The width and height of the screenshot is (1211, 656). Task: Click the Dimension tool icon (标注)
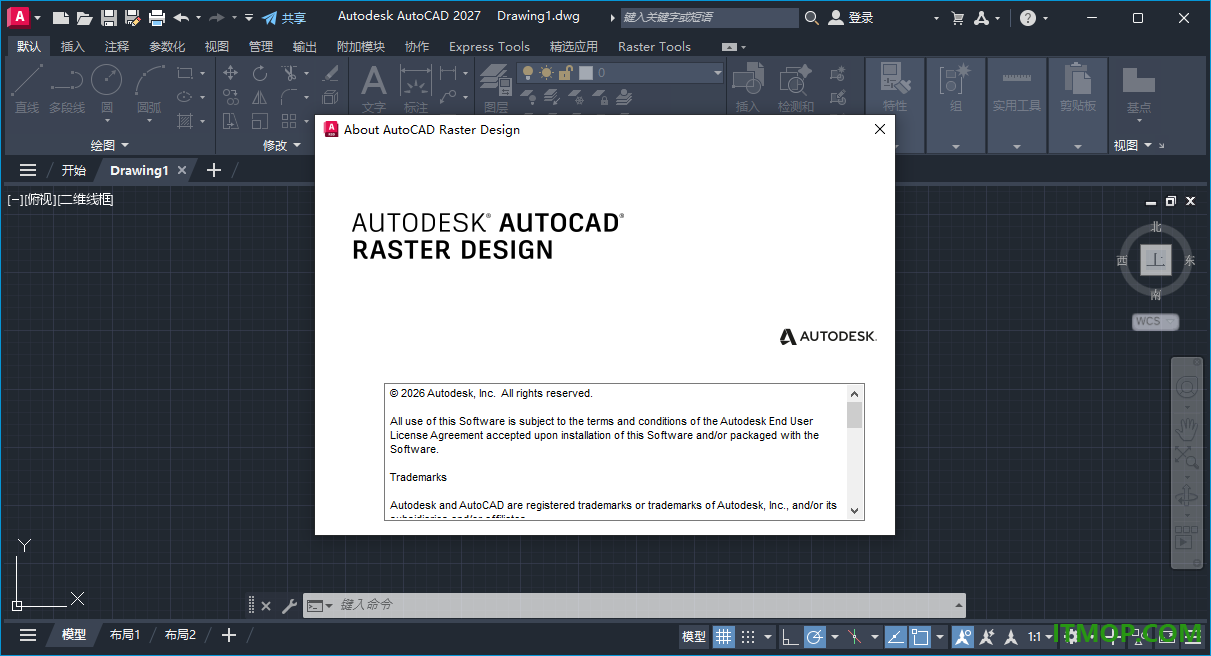coord(415,80)
